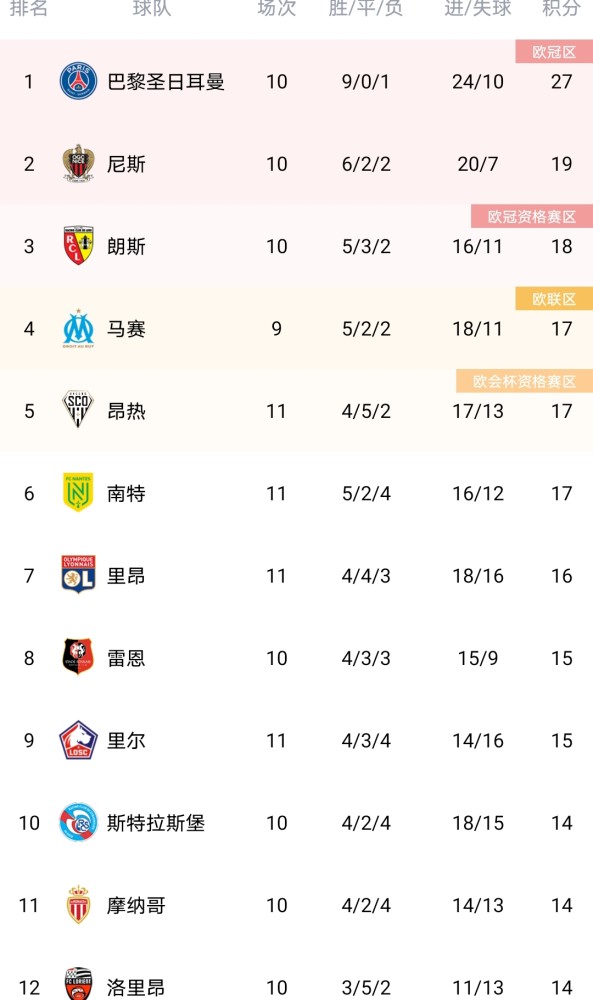The width and height of the screenshot is (593, 1000).
Task: Tap the Angers SCO crest
Action: tap(78, 410)
